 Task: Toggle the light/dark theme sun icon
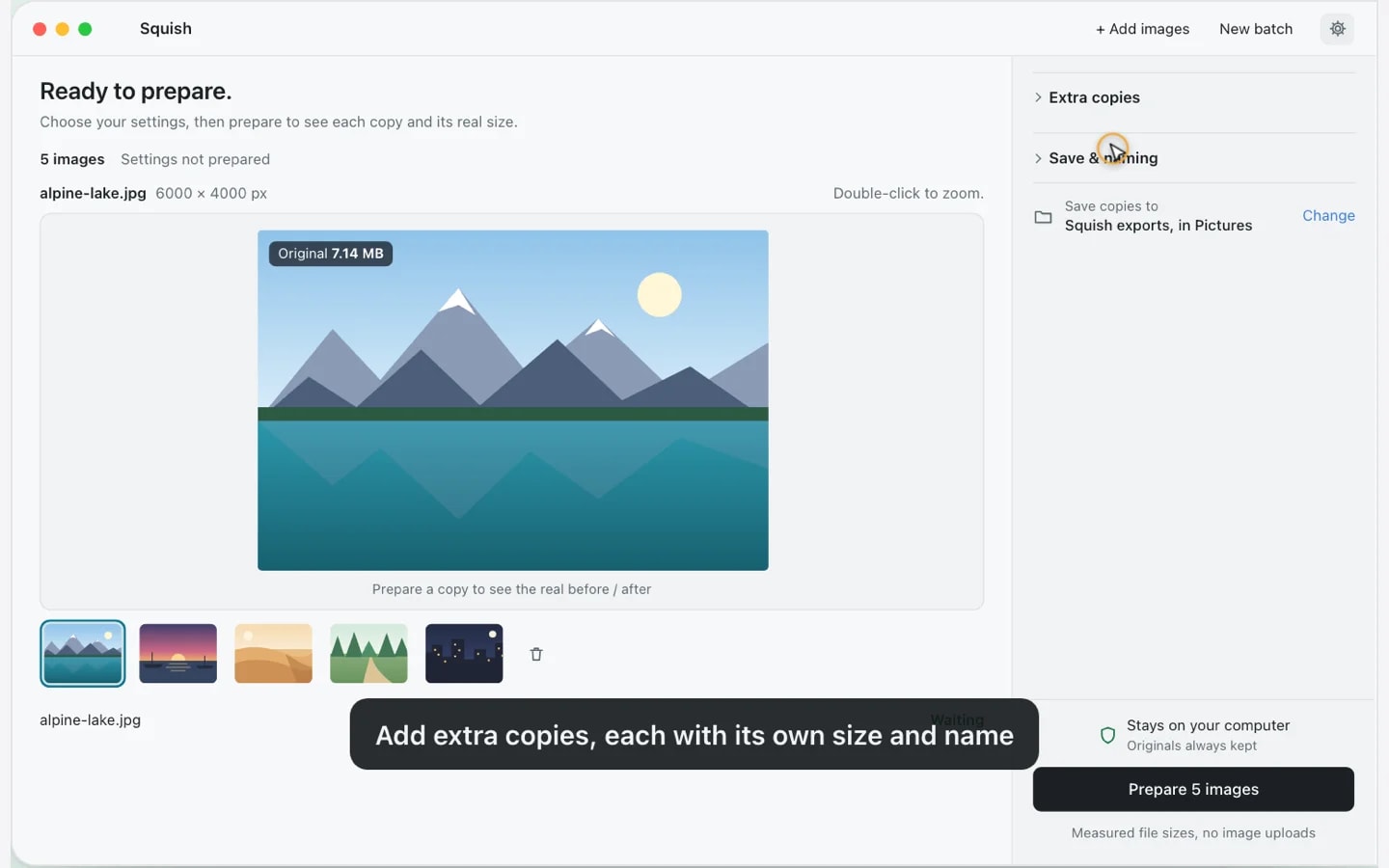click(1337, 29)
